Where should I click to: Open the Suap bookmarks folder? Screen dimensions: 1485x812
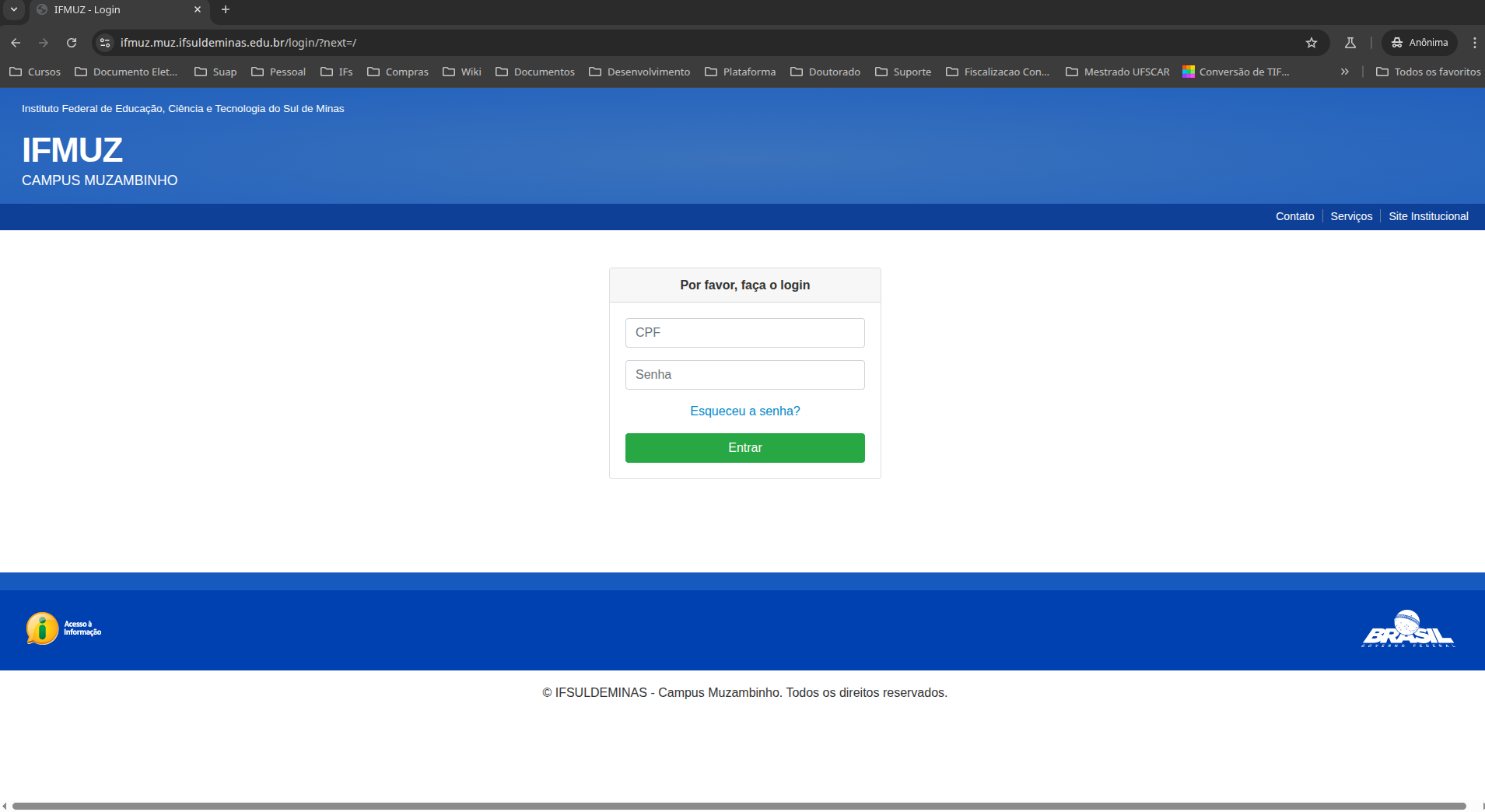(215, 72)
